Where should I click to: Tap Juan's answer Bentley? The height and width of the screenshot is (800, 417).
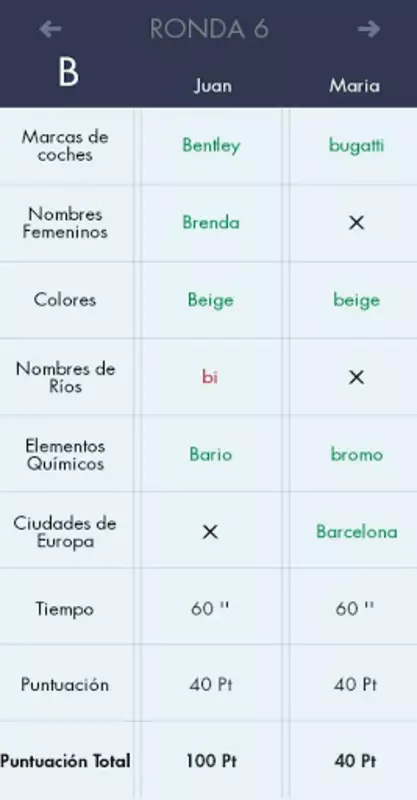(x=211, y=146)
